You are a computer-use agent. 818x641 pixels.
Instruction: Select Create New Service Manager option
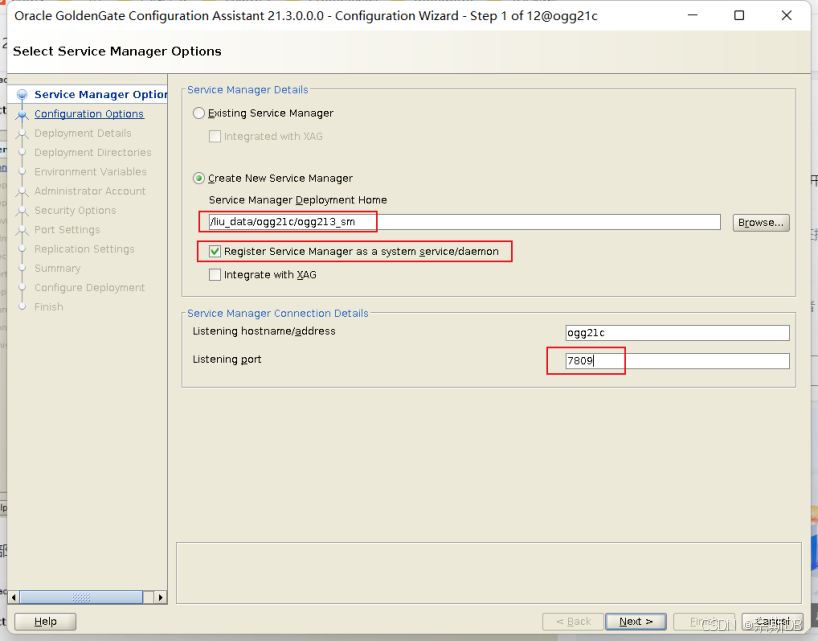click(199, 178)
